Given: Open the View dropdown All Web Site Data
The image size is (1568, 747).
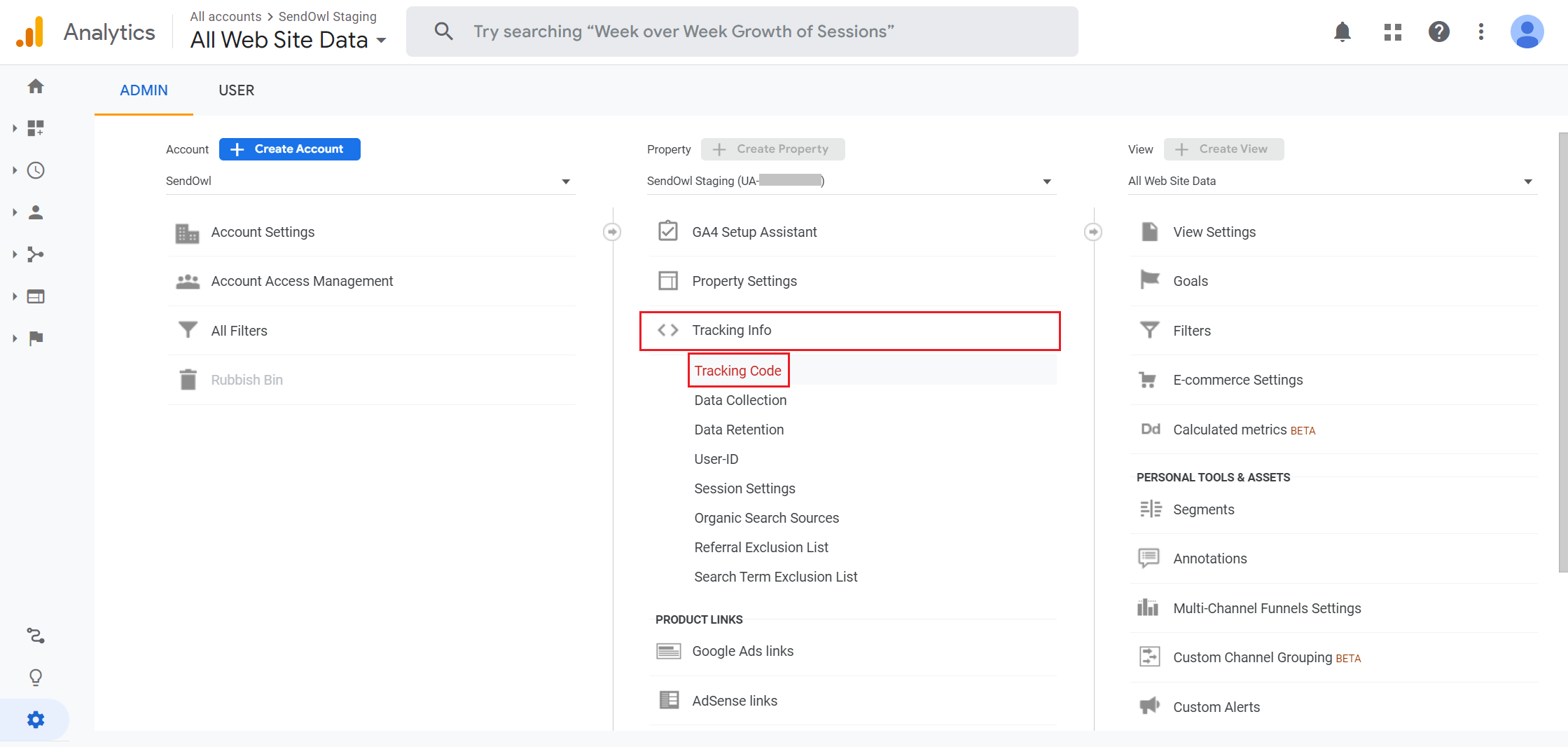Looking at the screenshot, I should click(x=1331, y=181).
